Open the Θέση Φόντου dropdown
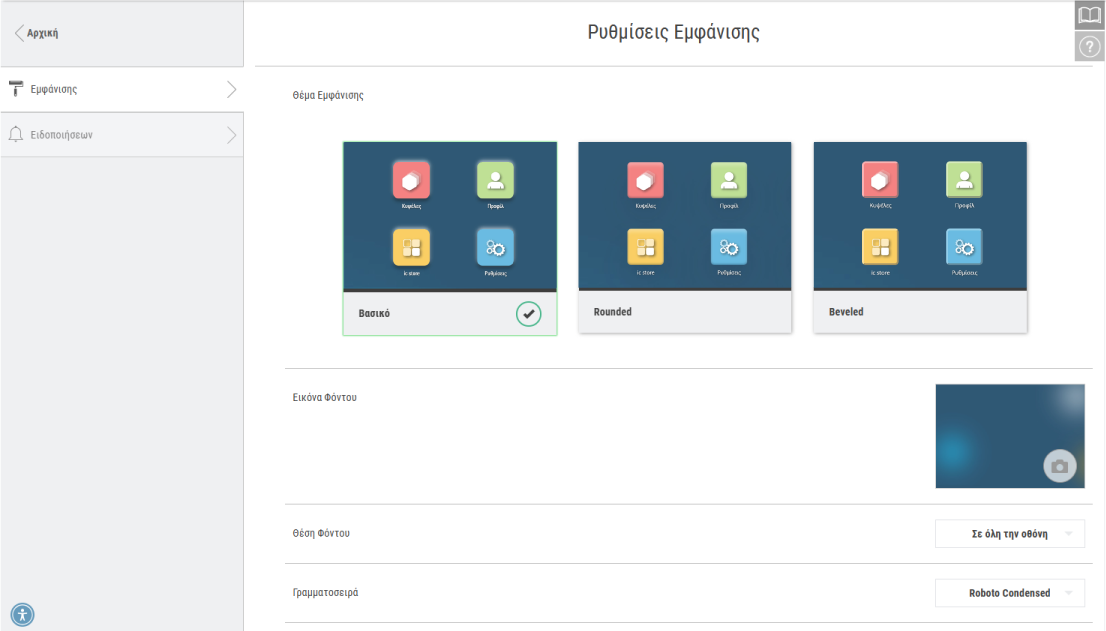 [x=1010, y=534]
